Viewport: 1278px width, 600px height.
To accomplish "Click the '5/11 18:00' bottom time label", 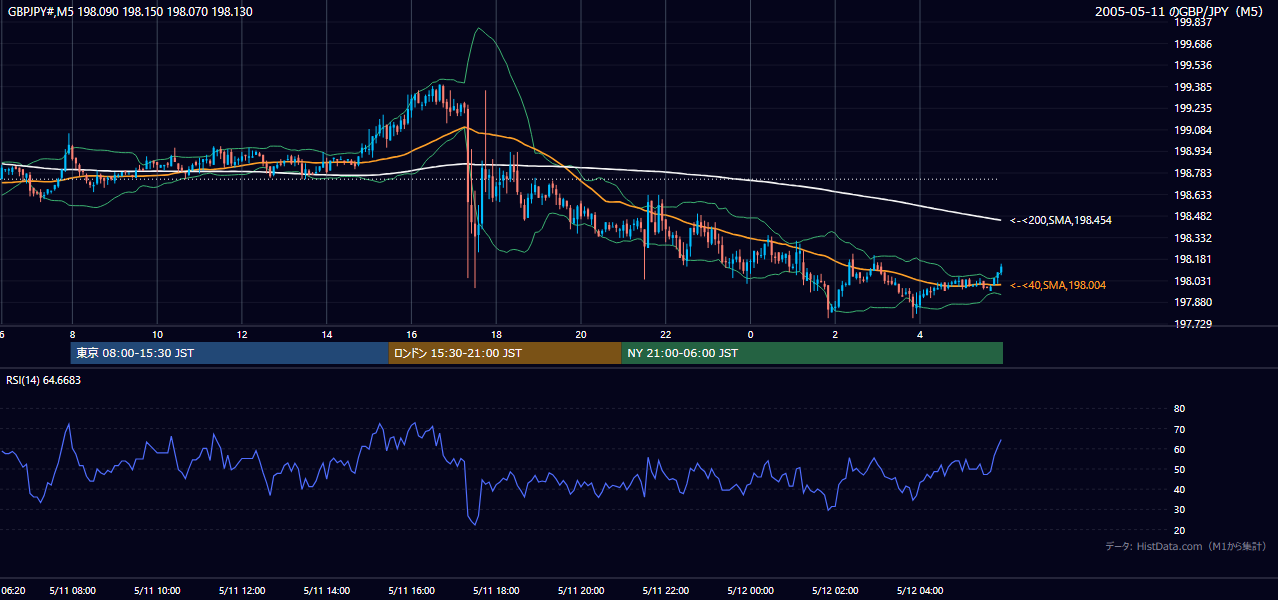I will click(496, 591).
